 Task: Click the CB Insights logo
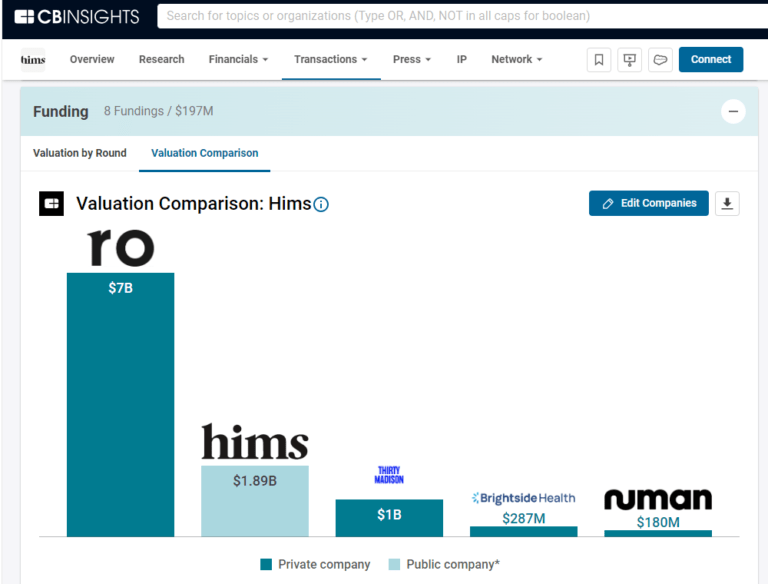click(77, 17)
